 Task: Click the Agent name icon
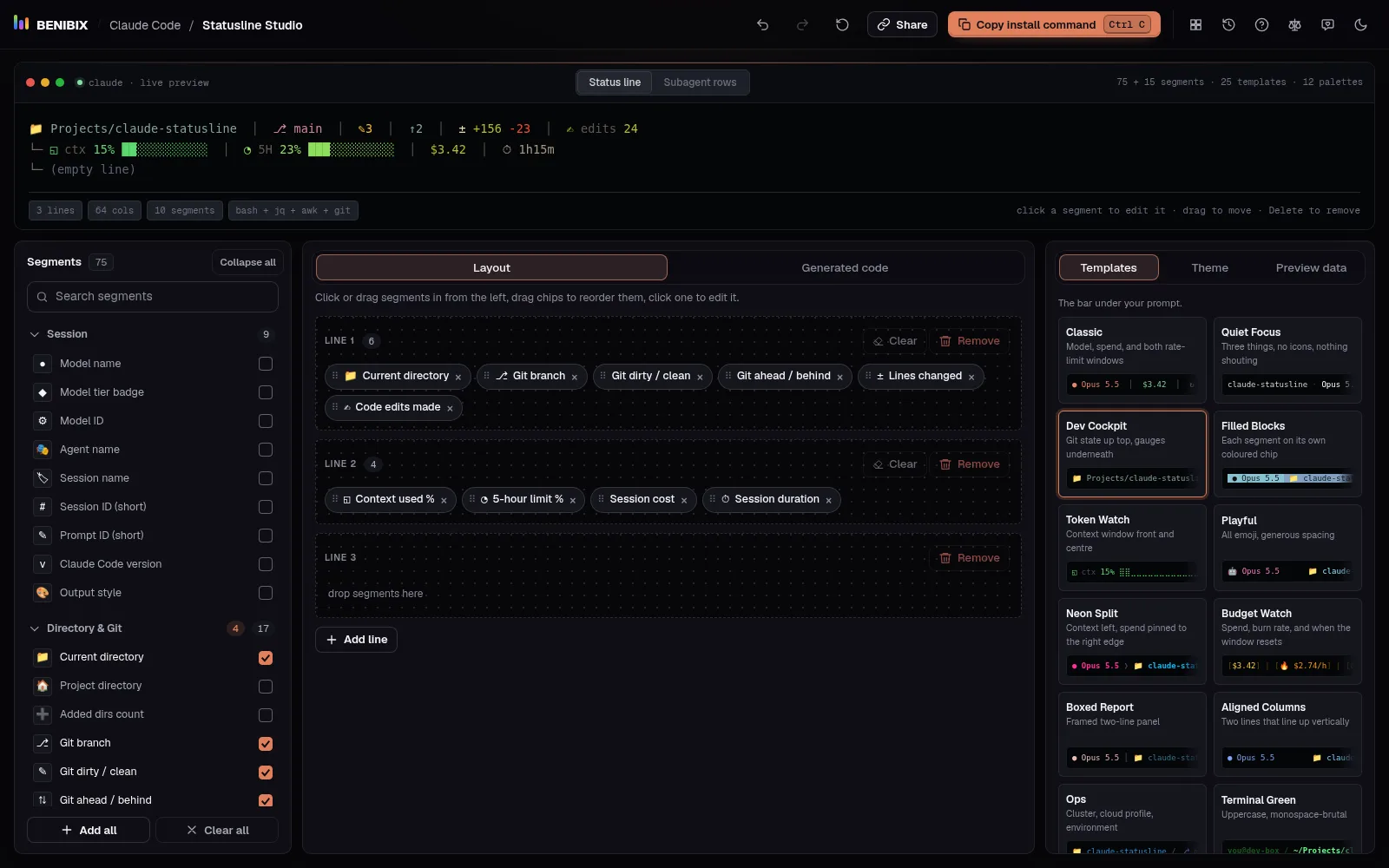click(x=43, y=450)
